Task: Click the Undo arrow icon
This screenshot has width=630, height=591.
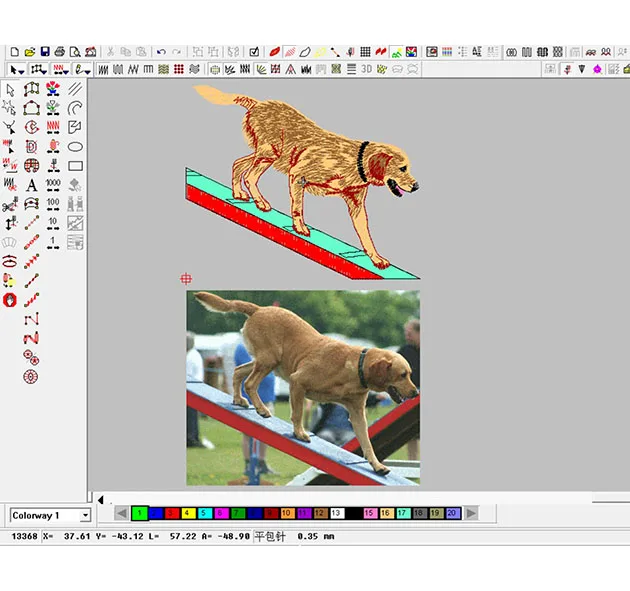Action: [161, 51]
